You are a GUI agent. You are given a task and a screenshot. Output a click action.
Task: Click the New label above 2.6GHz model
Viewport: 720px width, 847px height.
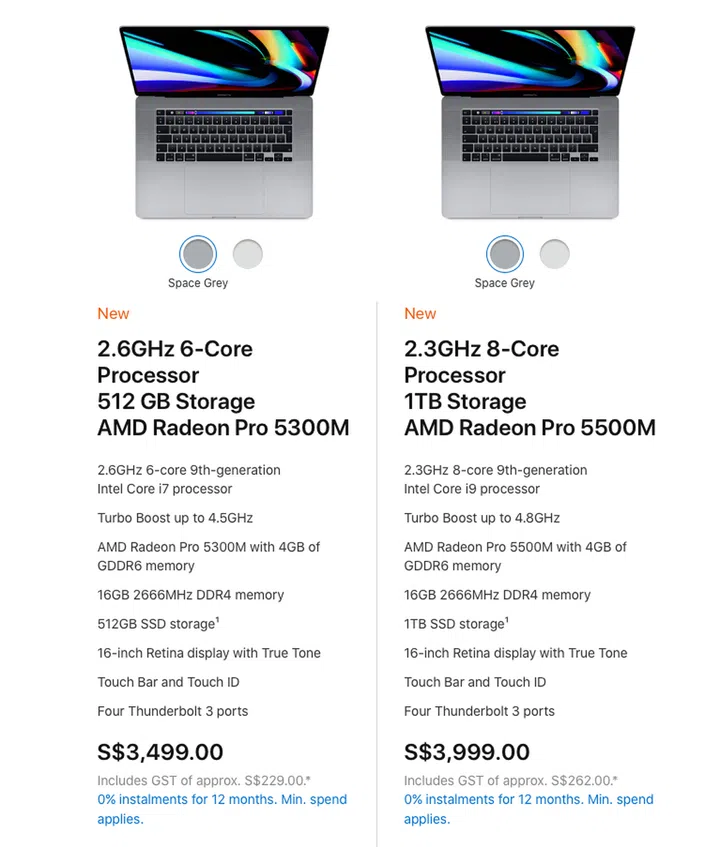pyautogui.click(x=113, y=314)
